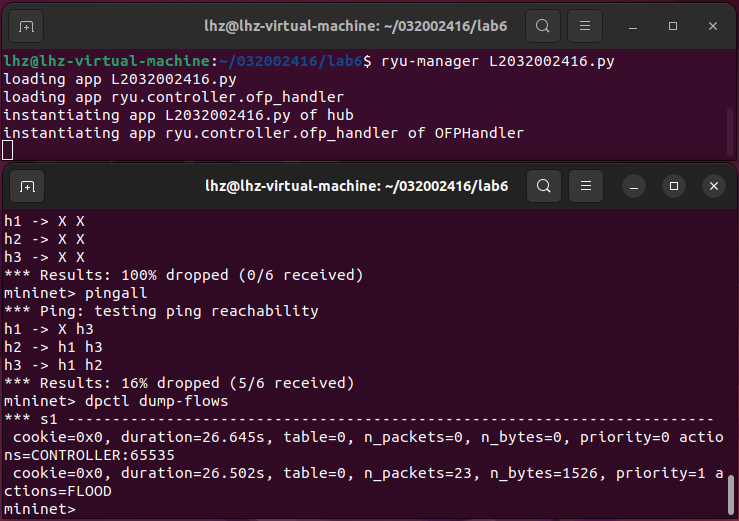Open hamburger menu of top terminal
The image size is (739, 521).
(x=587, y=25)
